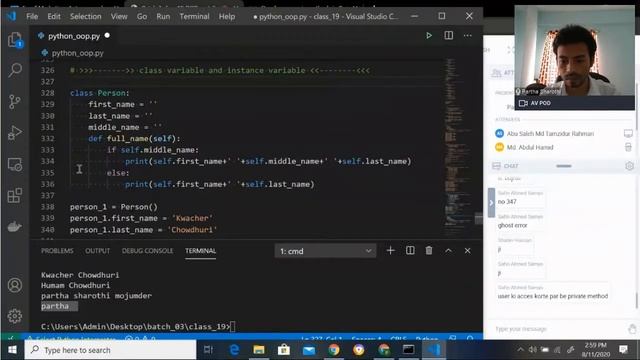Open the View menu
This screenshot has height=360, width=640.
[x=119, y=16]
